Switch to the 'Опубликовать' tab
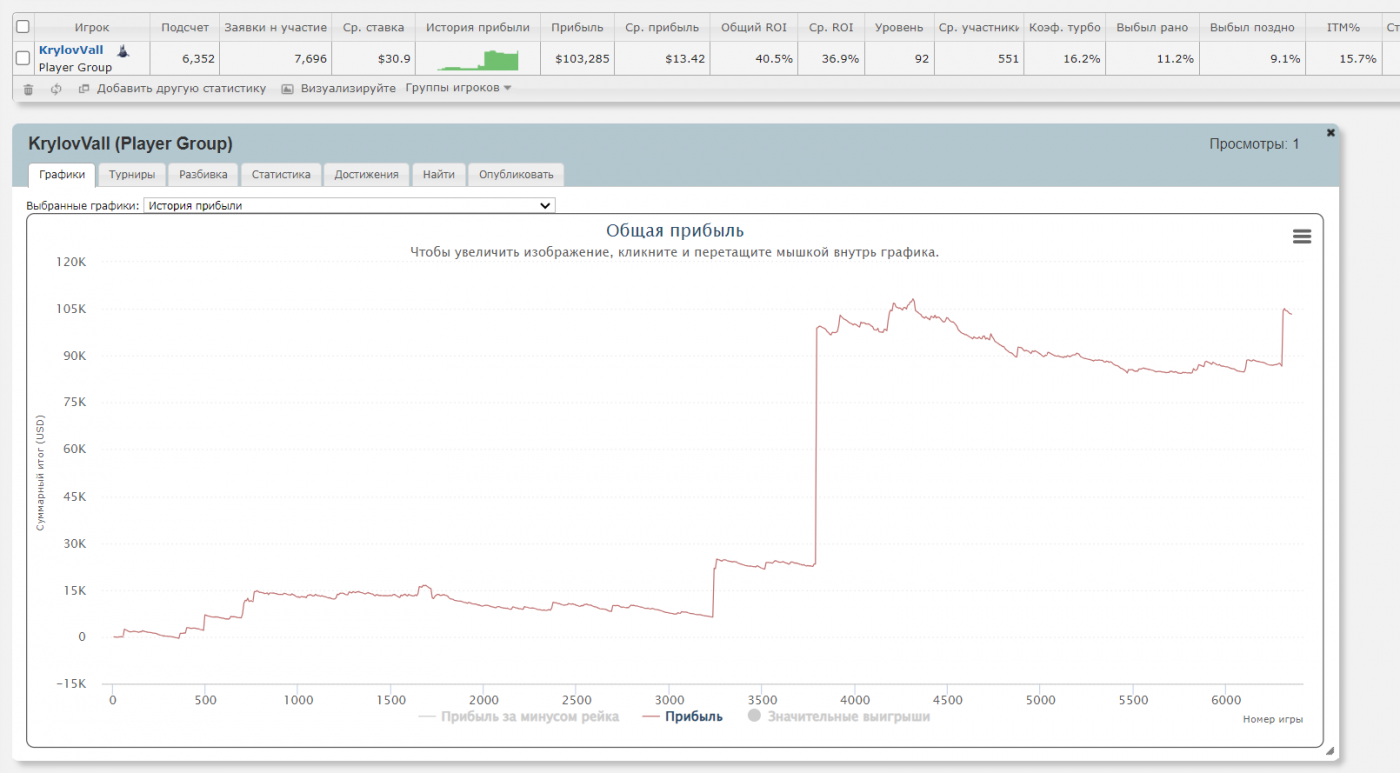 [516, 174]
